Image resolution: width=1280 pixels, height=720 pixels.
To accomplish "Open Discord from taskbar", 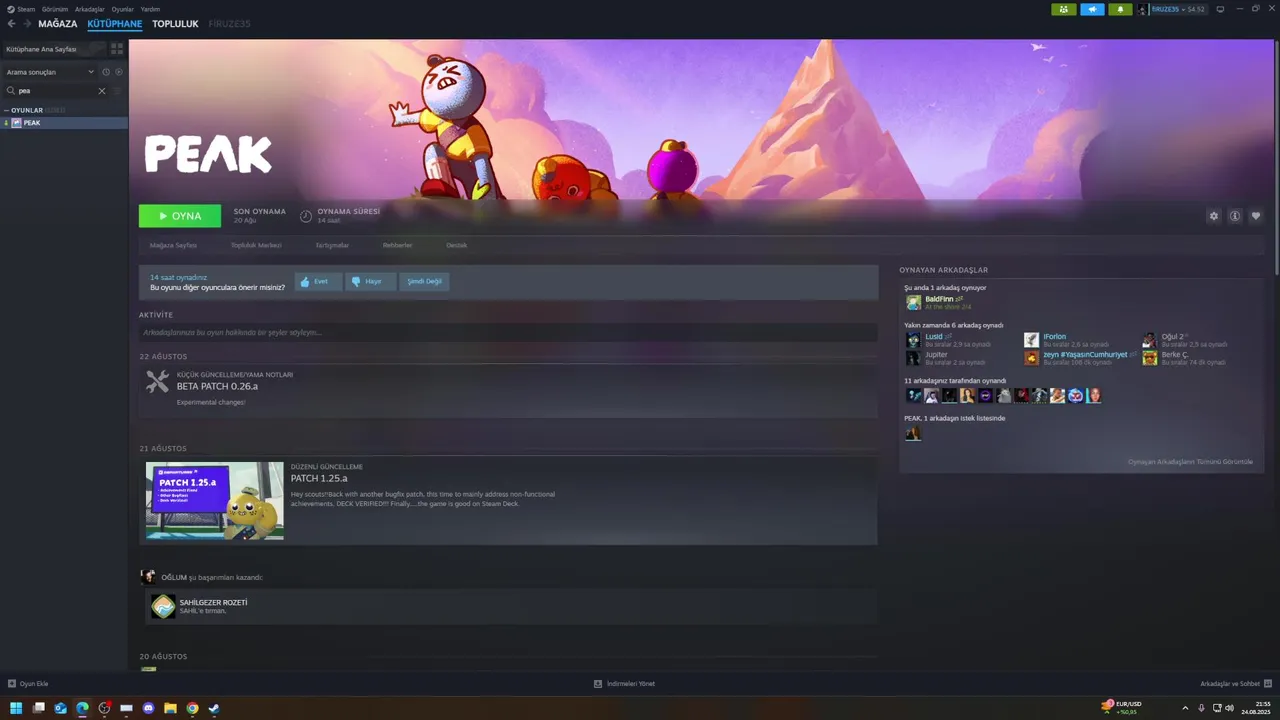I will tap(148, 708).
